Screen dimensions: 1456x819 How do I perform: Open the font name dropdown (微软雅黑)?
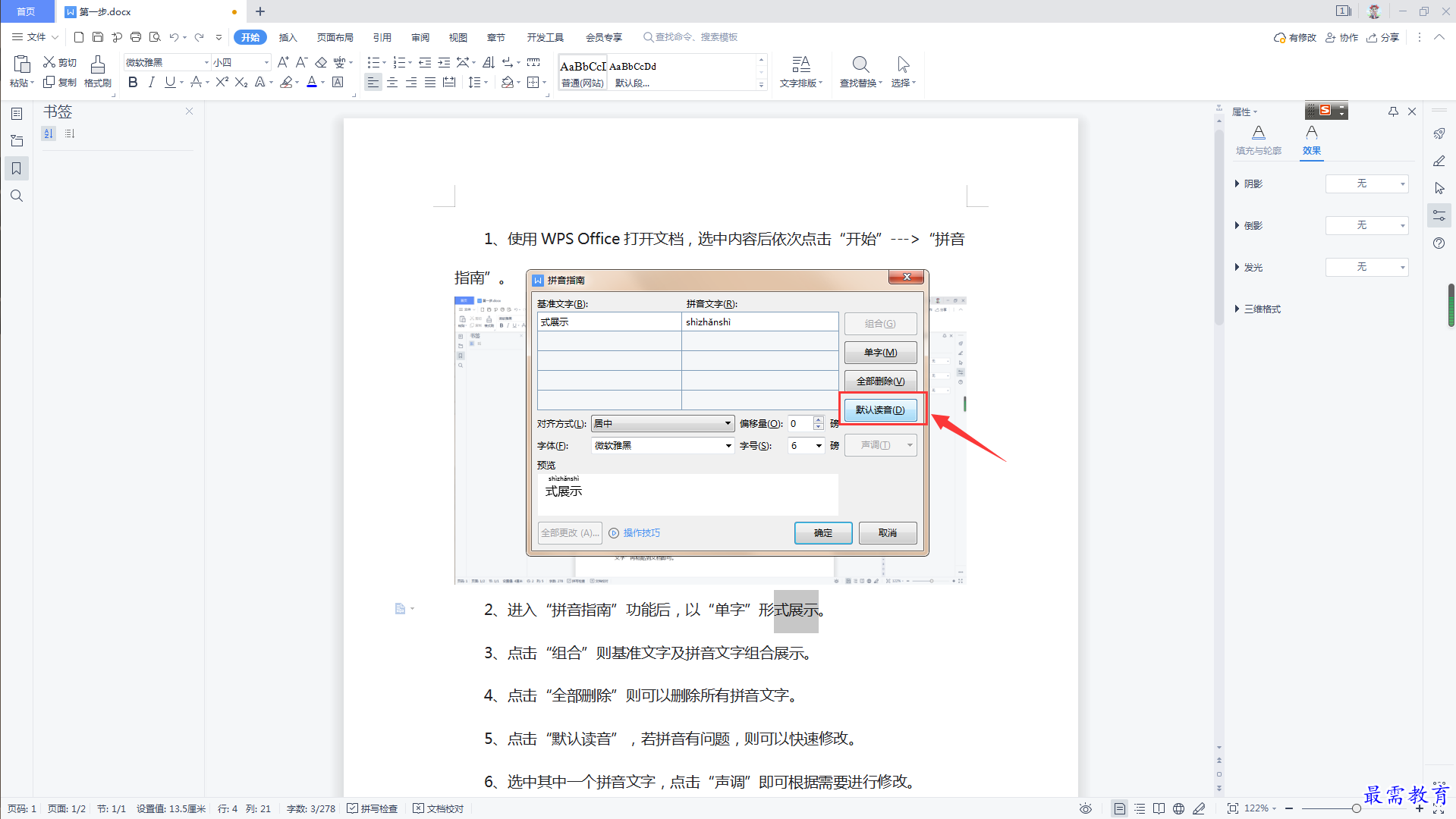click(x=206, y=62)
